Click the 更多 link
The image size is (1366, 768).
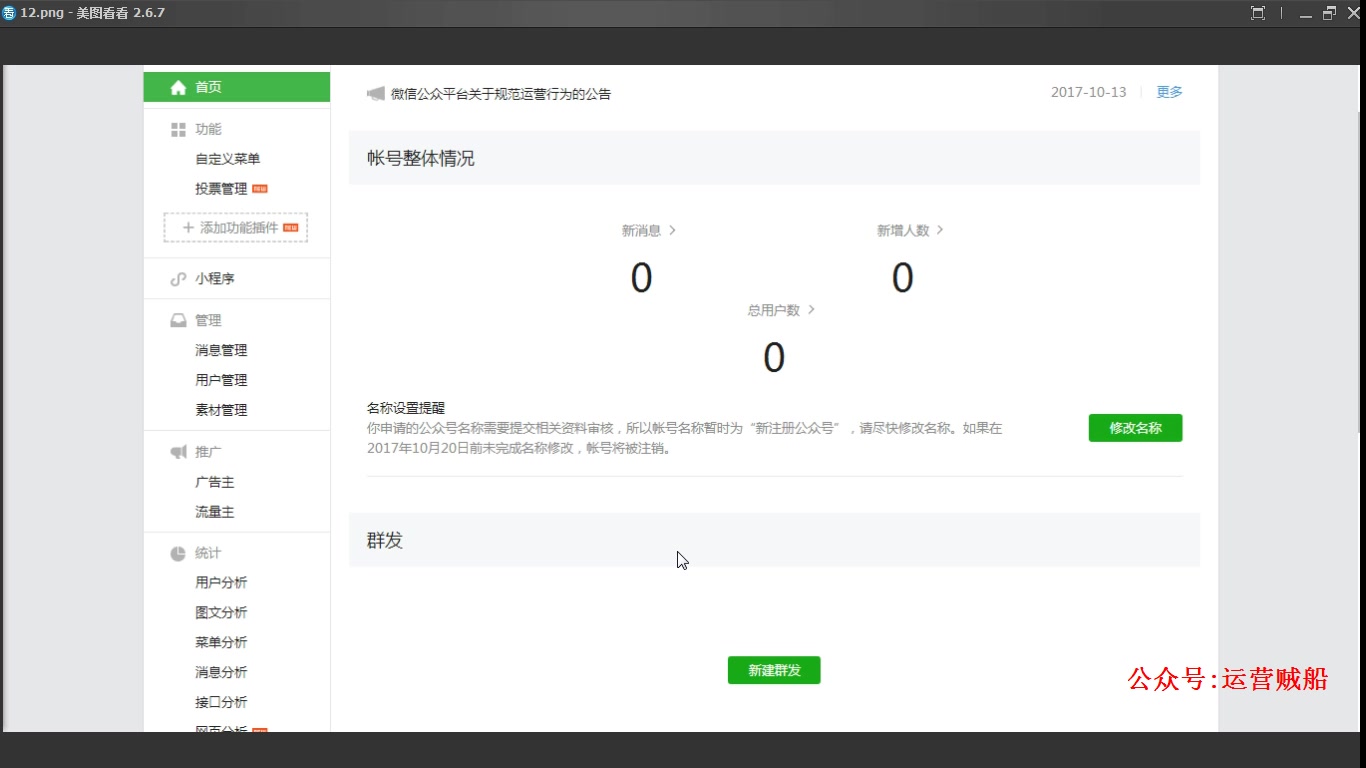pos(1169,92)
